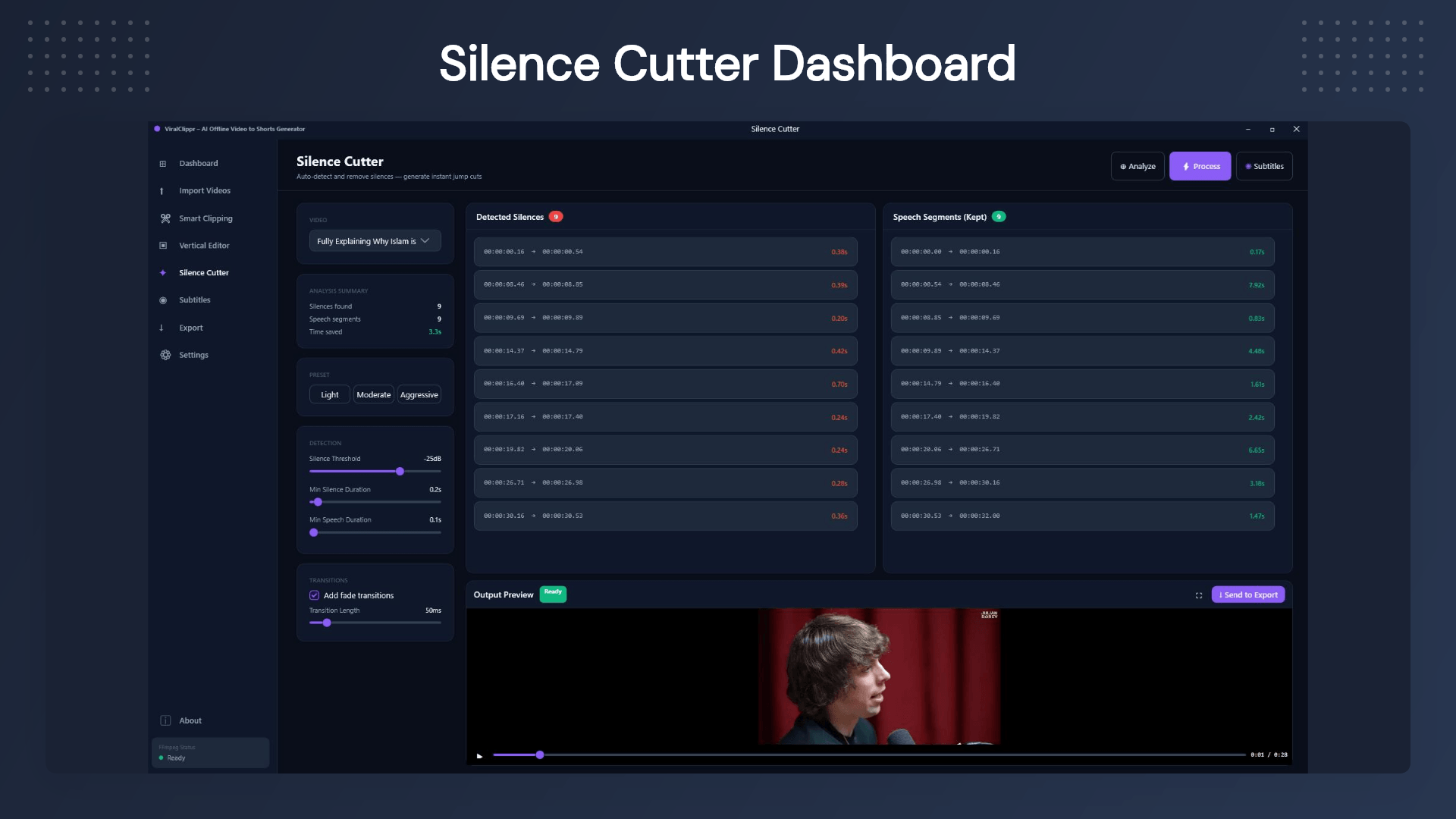Click the Settings gear icon
This screenshot has width=1456, height=819.
click(165, 355)
